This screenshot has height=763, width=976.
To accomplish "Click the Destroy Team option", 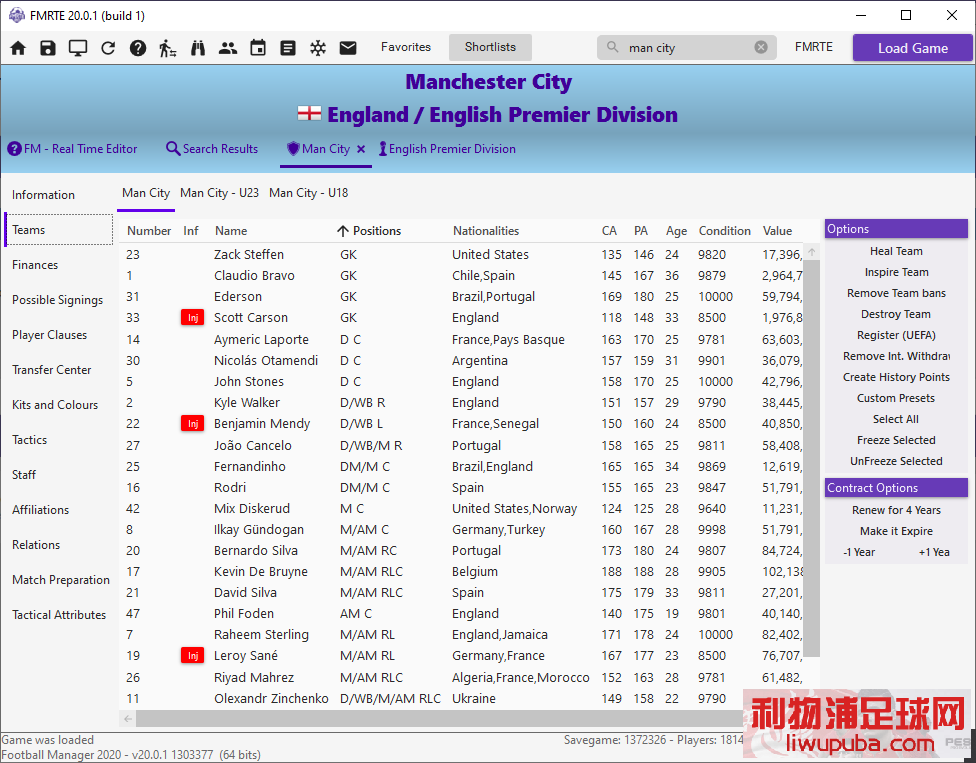I will click(896, 314).
